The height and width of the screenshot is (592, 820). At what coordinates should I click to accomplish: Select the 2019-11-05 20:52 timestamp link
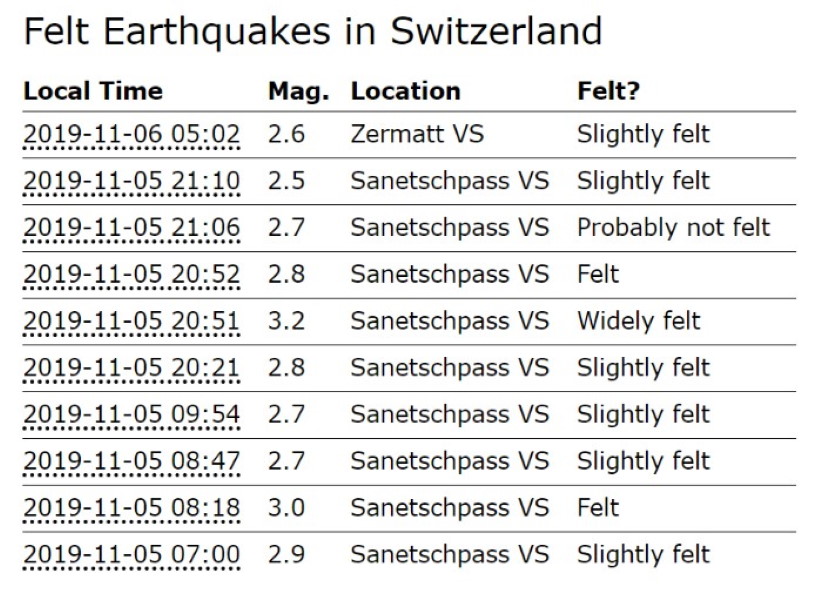coord(131,274)
